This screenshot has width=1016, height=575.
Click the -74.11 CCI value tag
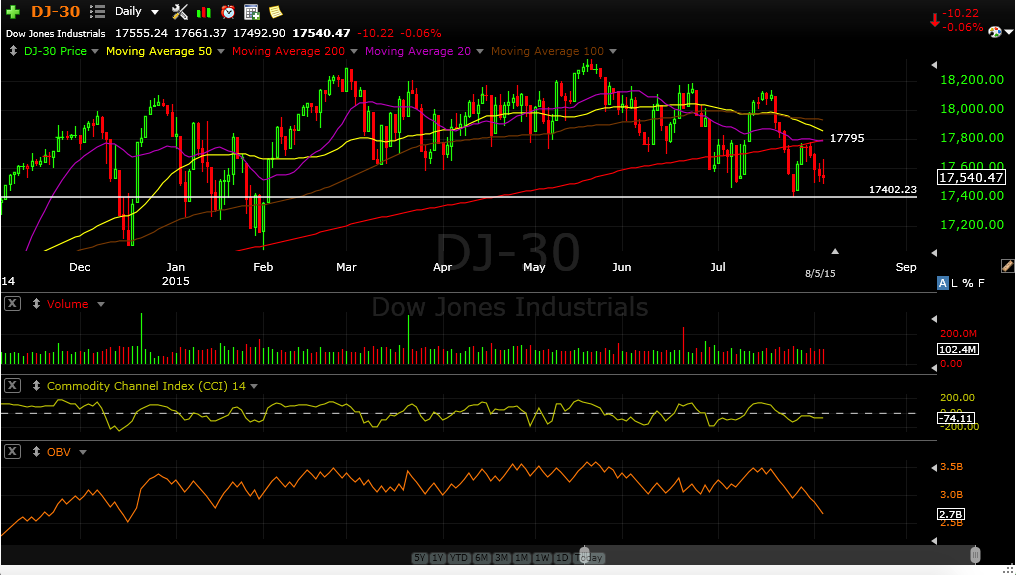[956, 418]
